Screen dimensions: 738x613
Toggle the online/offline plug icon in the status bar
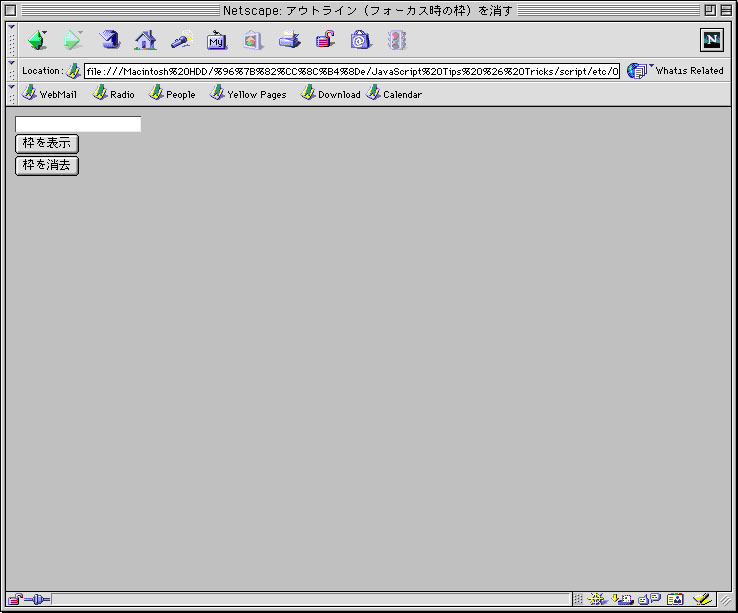[x=37, y=599]
